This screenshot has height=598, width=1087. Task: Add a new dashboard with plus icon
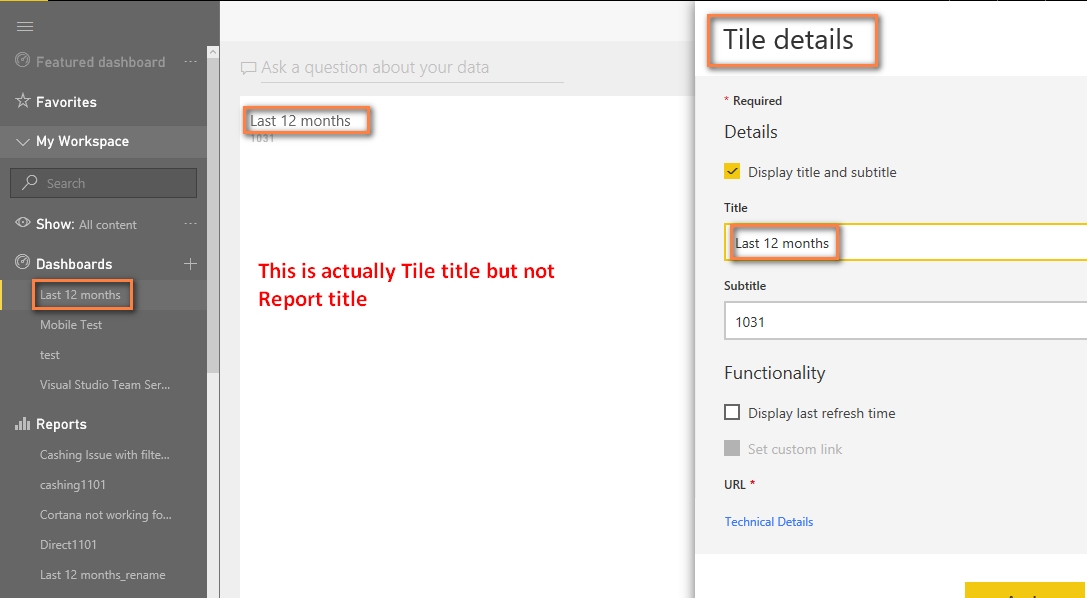[190, 263]
